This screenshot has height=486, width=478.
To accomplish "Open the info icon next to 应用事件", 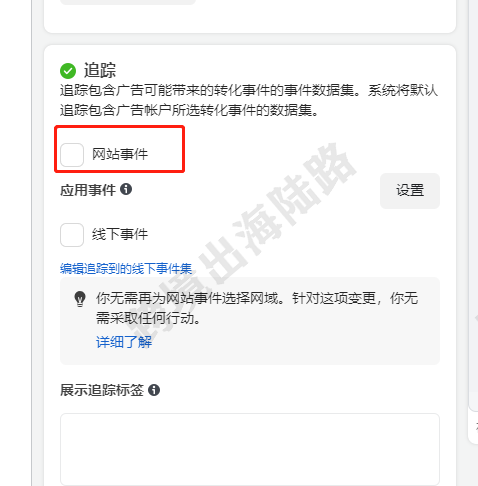I will tap(126, 189).
